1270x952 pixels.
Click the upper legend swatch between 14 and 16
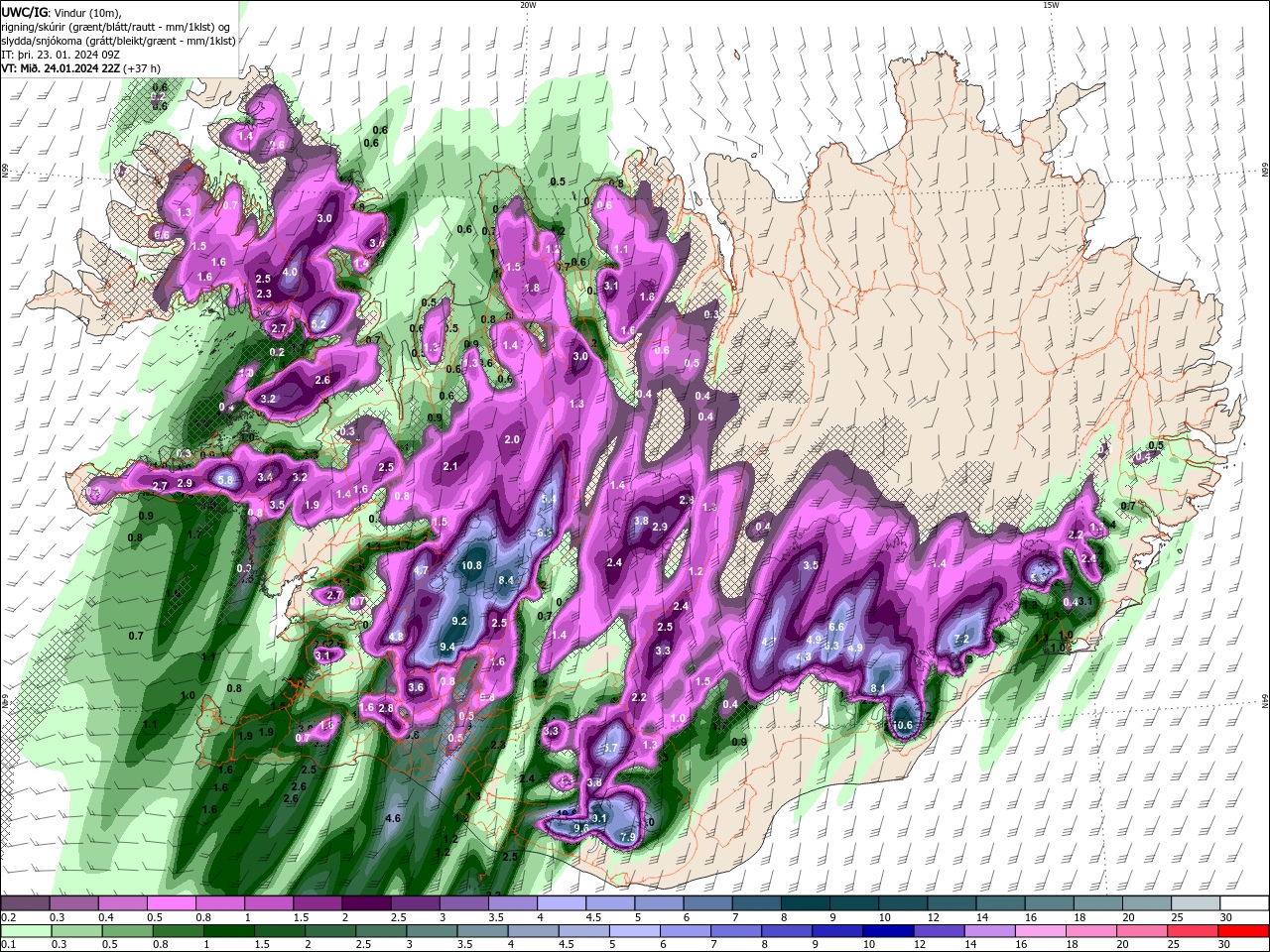pos(1000,903)
